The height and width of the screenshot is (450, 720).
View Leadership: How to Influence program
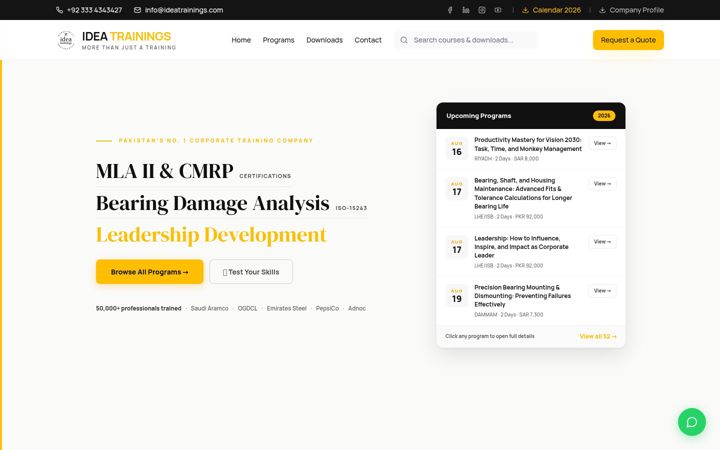coord(602,242)
